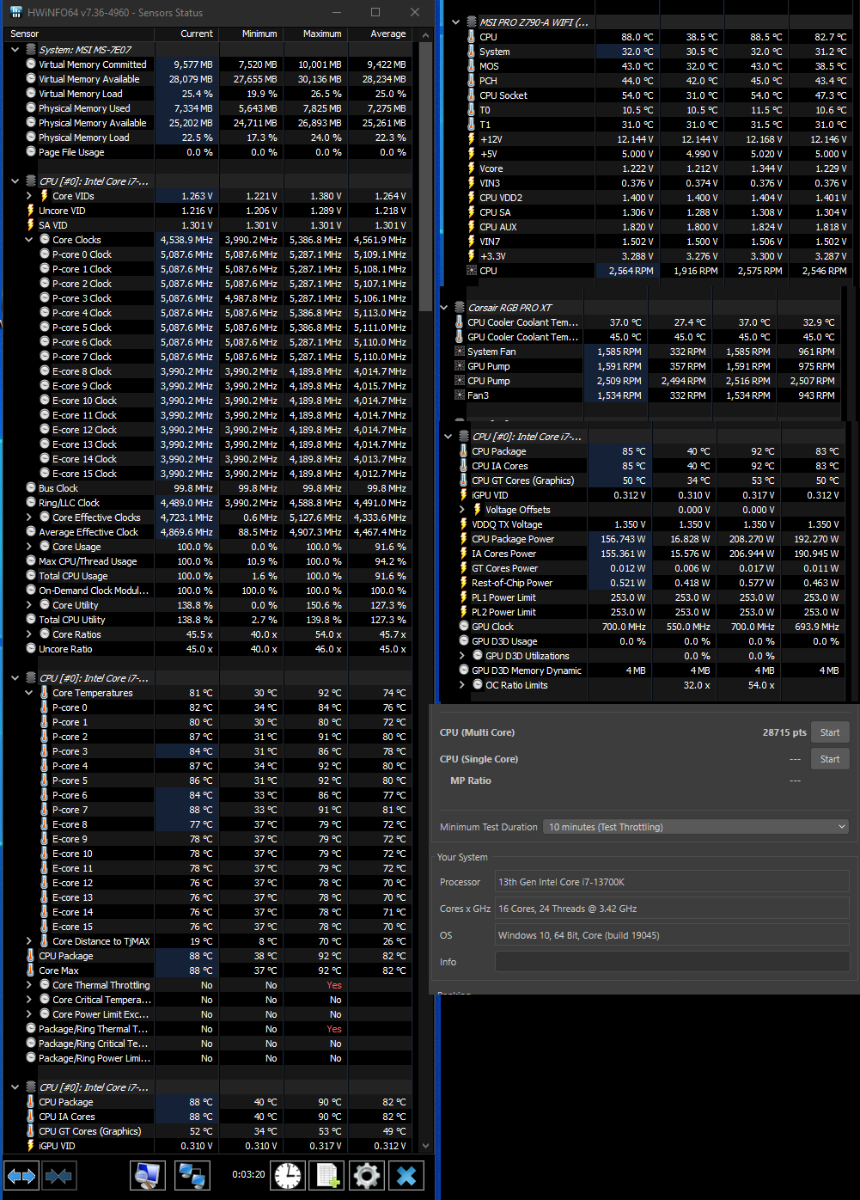Close sensors with the blue X icon
The image size is (860, 1200).
(x=405, y=1174)
